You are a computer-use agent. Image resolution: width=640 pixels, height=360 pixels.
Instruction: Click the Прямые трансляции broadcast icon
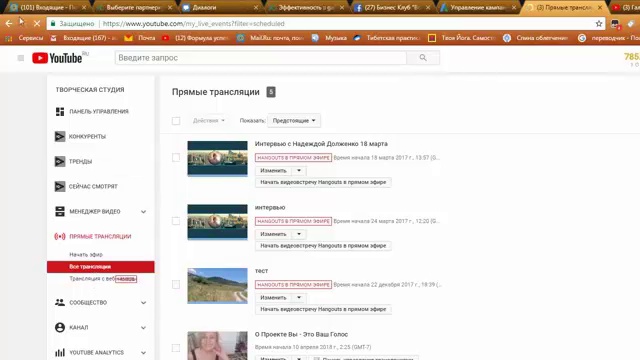click(x=60, y=236)
